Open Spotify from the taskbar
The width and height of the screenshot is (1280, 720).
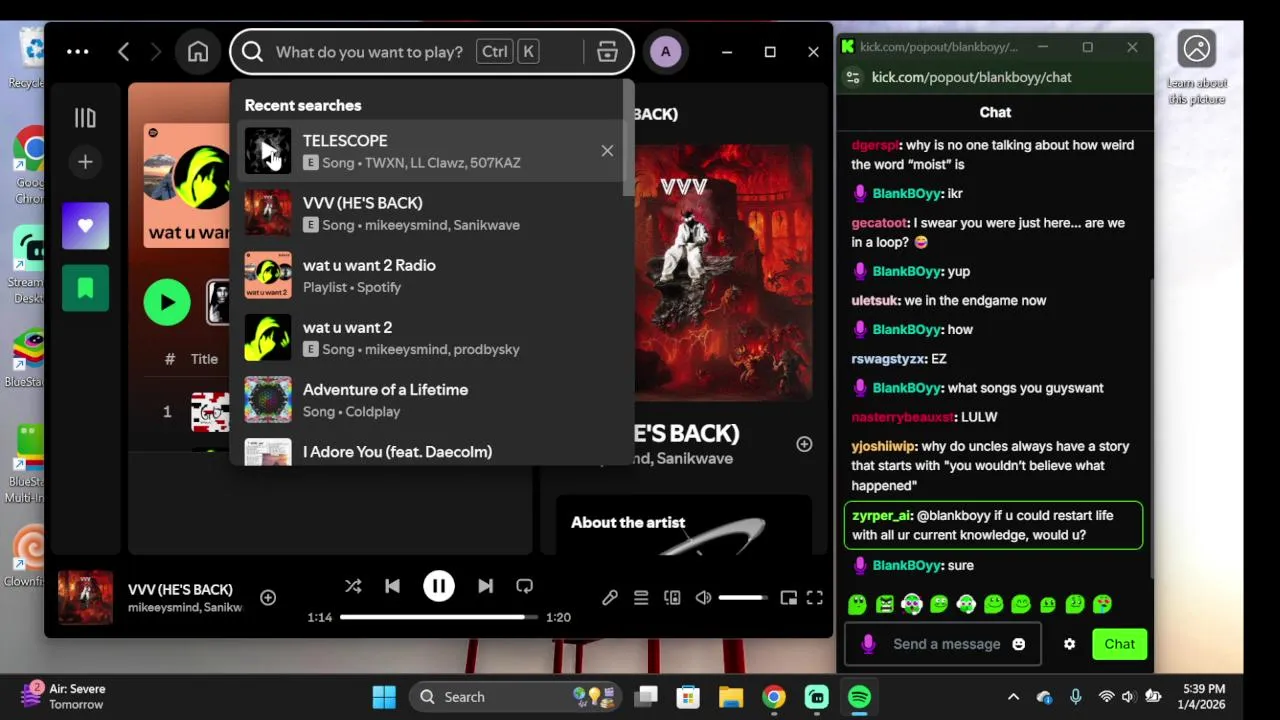(x=860, y=697)
